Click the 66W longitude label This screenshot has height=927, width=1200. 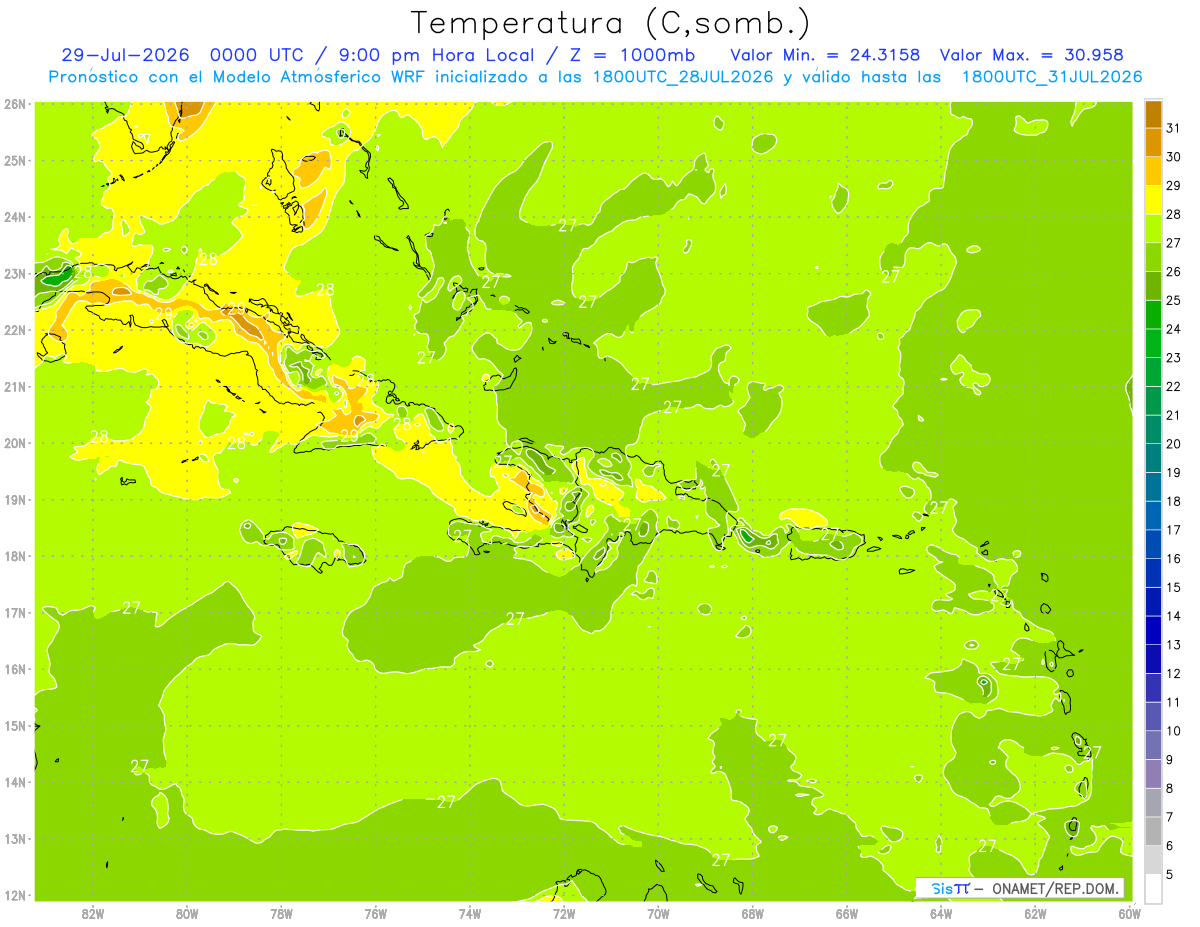(846, 914)
